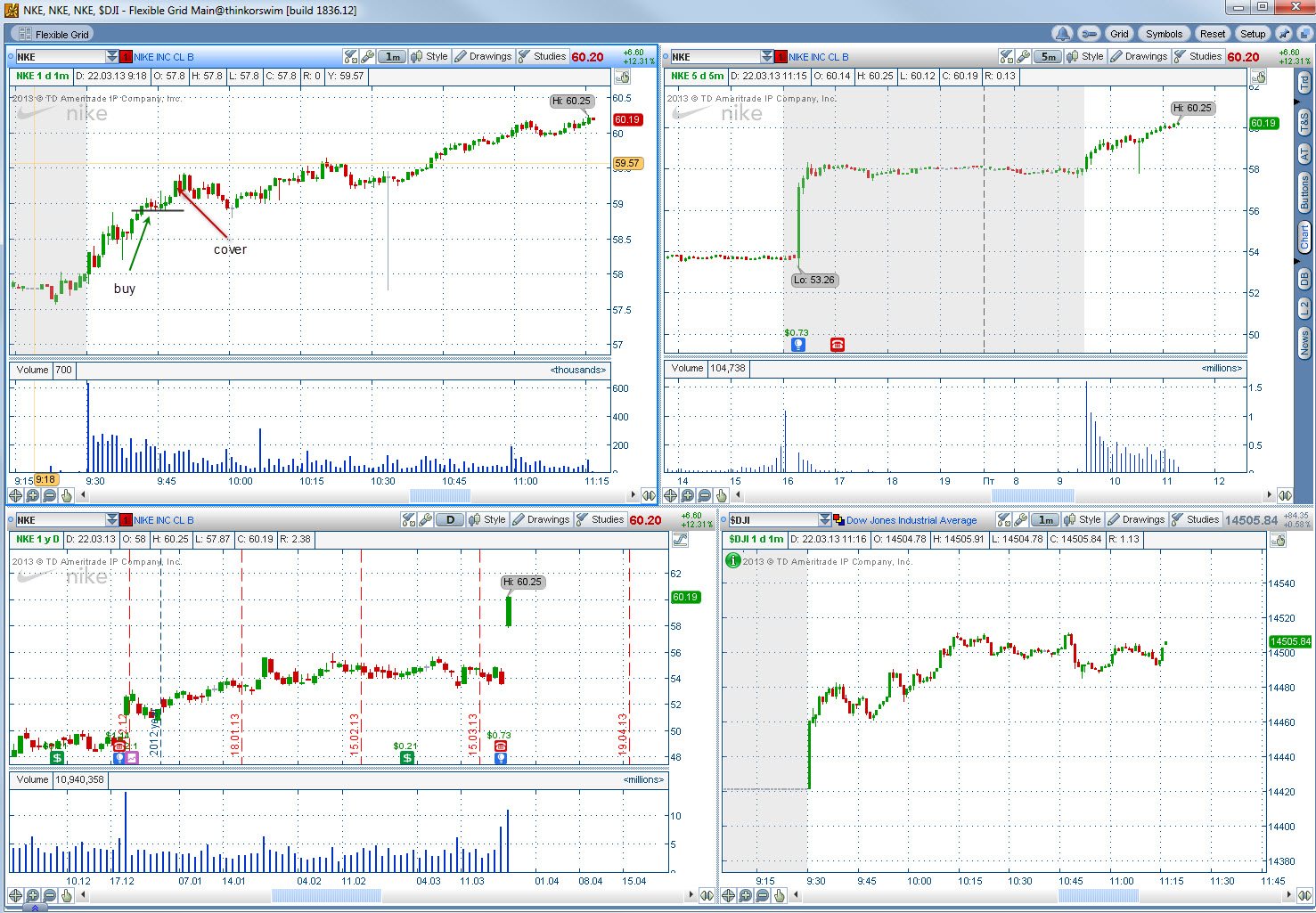Click the hand icon beside NKE 5m price axis
The height and width of the screenshot is (913, 1316).
click(1257, 77)
